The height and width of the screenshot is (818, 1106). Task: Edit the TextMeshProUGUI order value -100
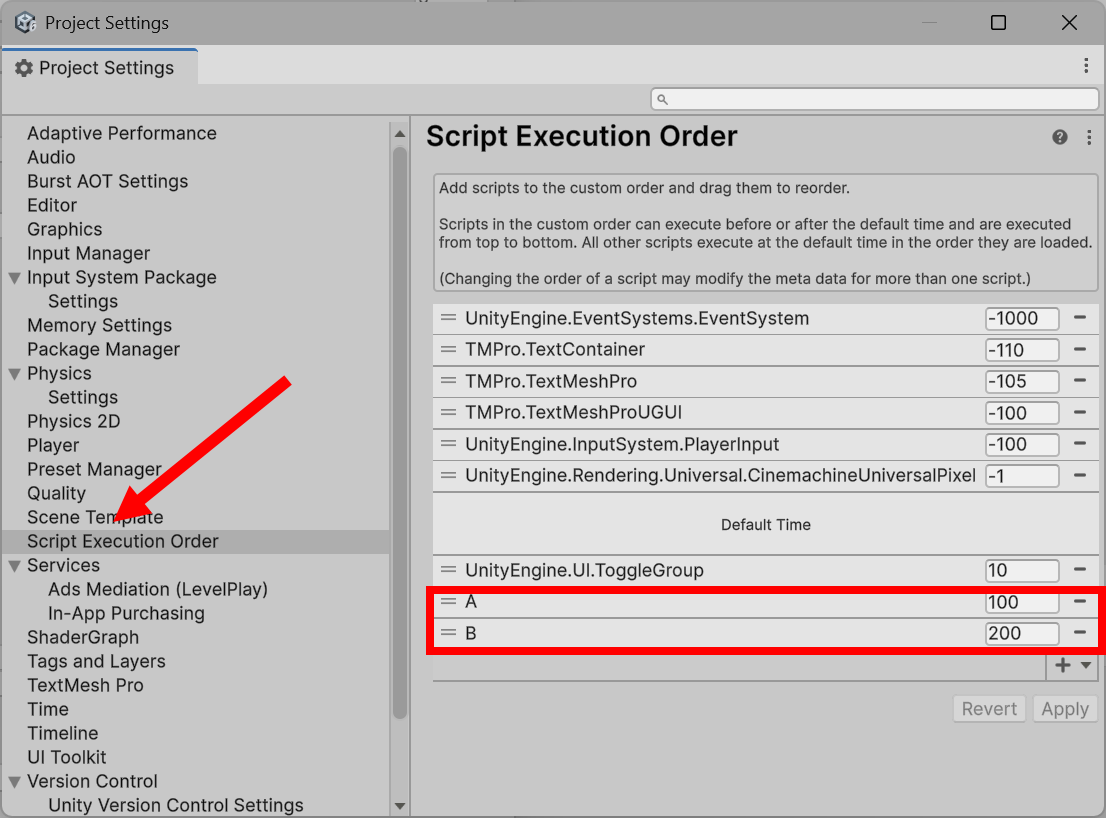click(1022, 413)
